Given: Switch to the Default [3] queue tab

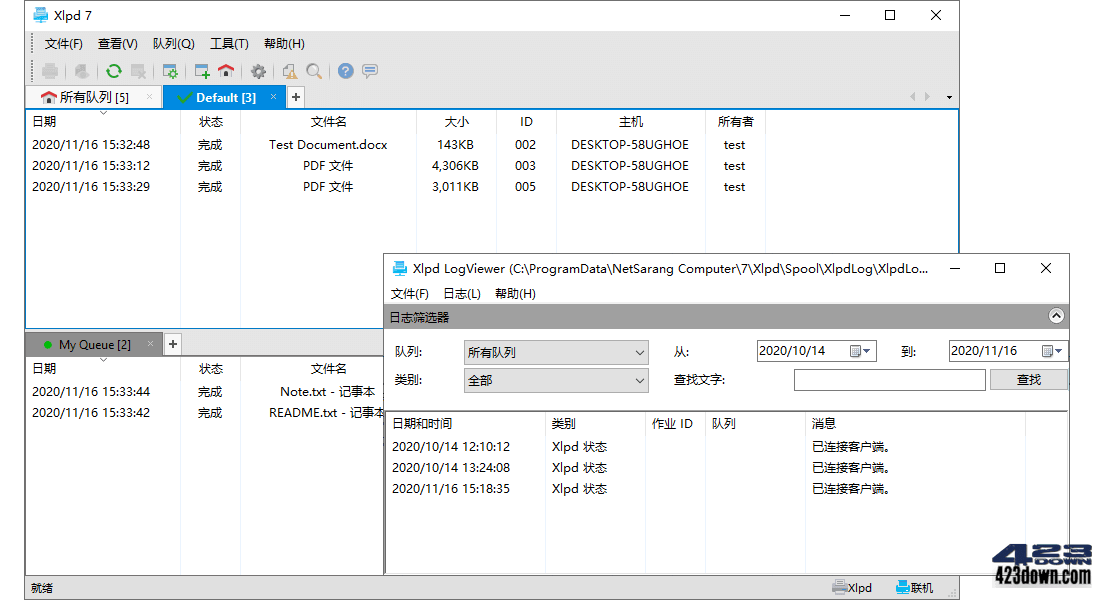Looking at the screenshot, I should tap(225, 97).
